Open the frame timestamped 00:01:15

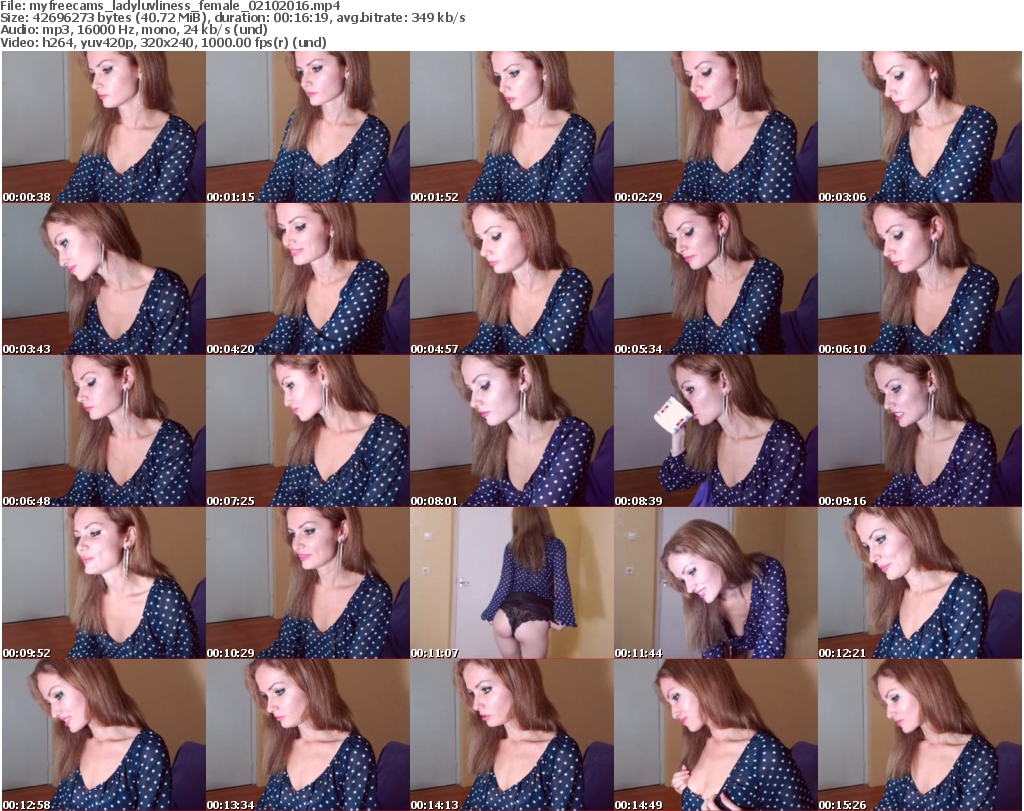coord(308,127)
